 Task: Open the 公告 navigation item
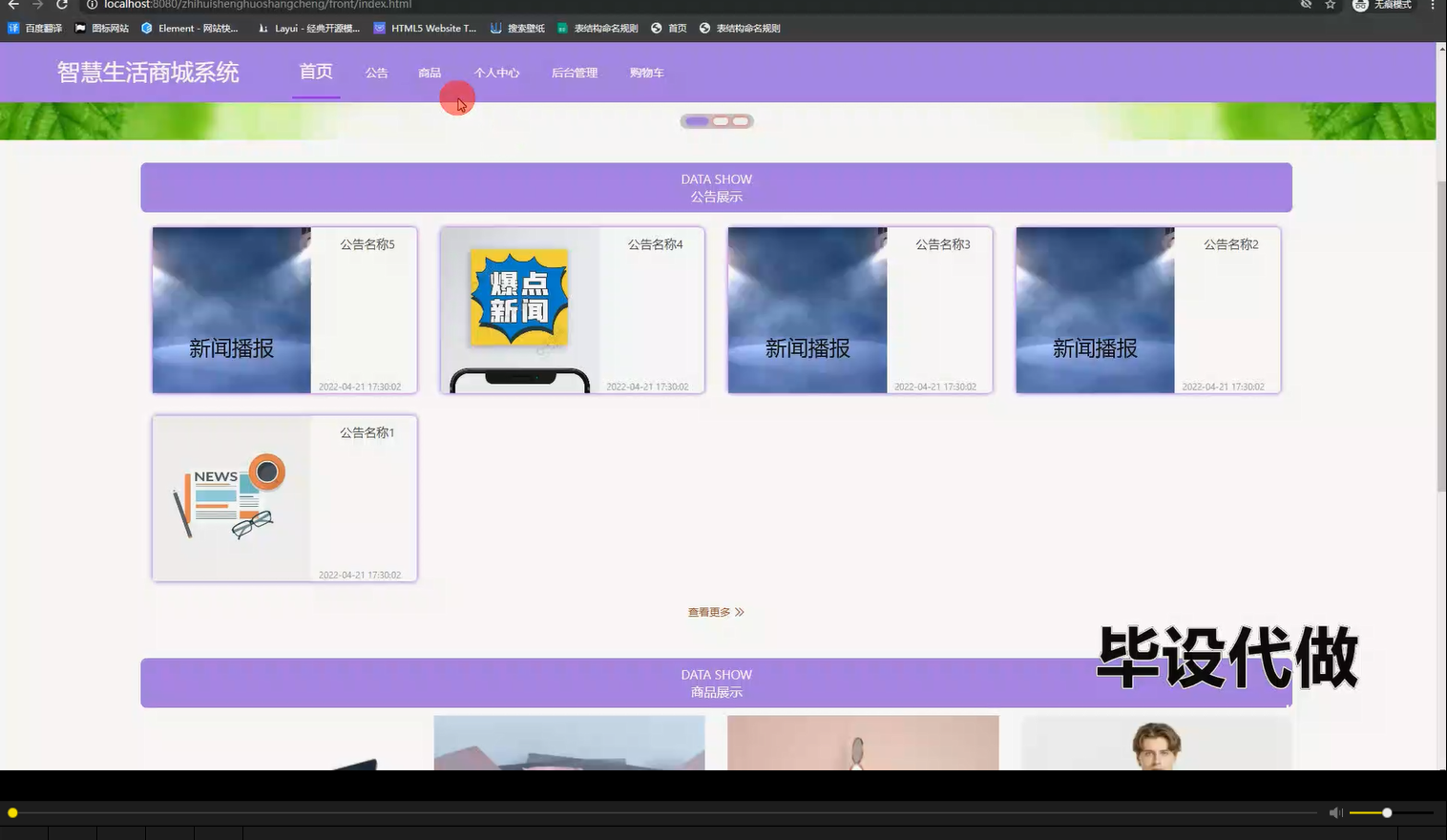377,73
